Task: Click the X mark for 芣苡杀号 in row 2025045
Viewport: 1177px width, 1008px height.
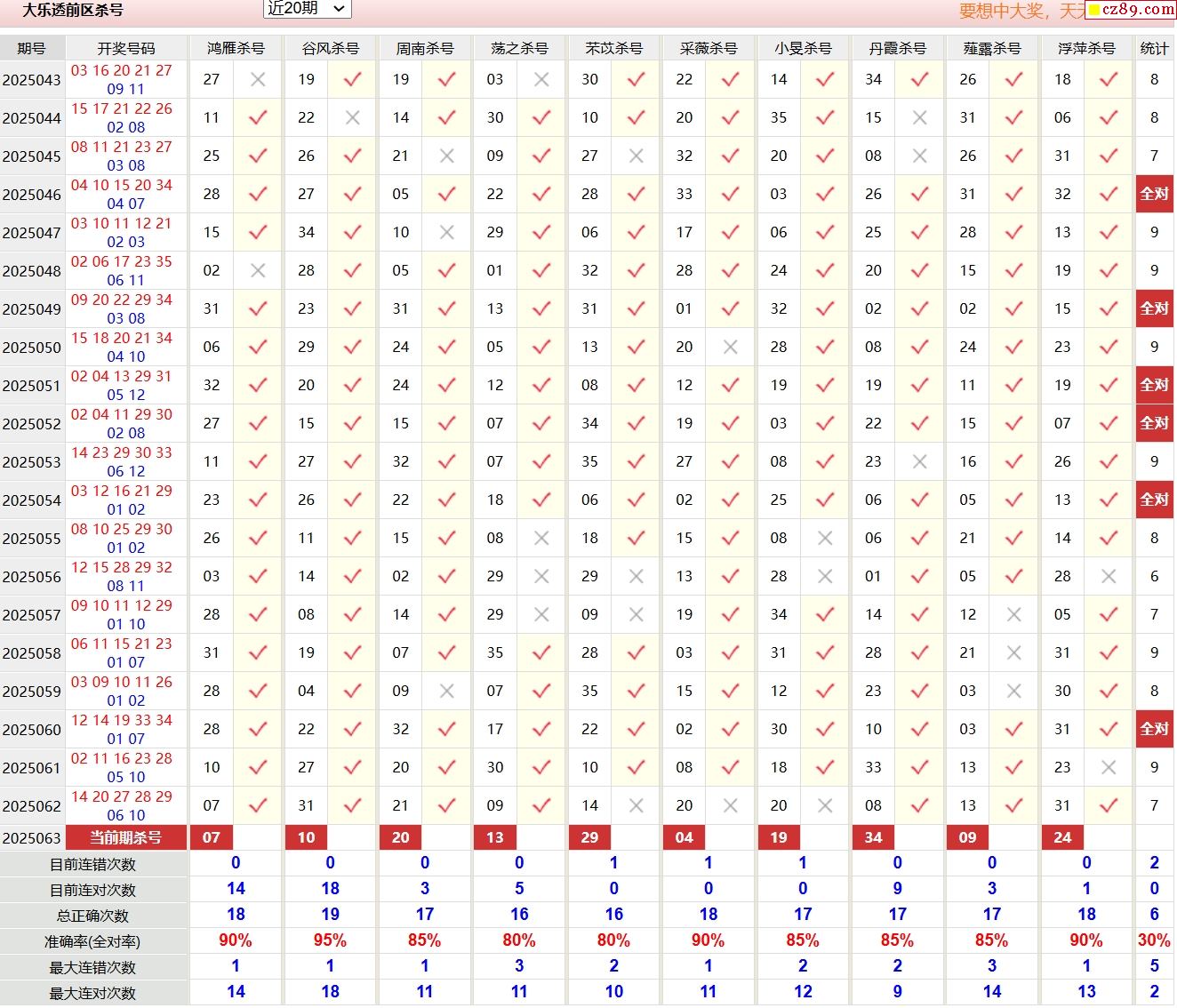Action: [x=637, y=156]
